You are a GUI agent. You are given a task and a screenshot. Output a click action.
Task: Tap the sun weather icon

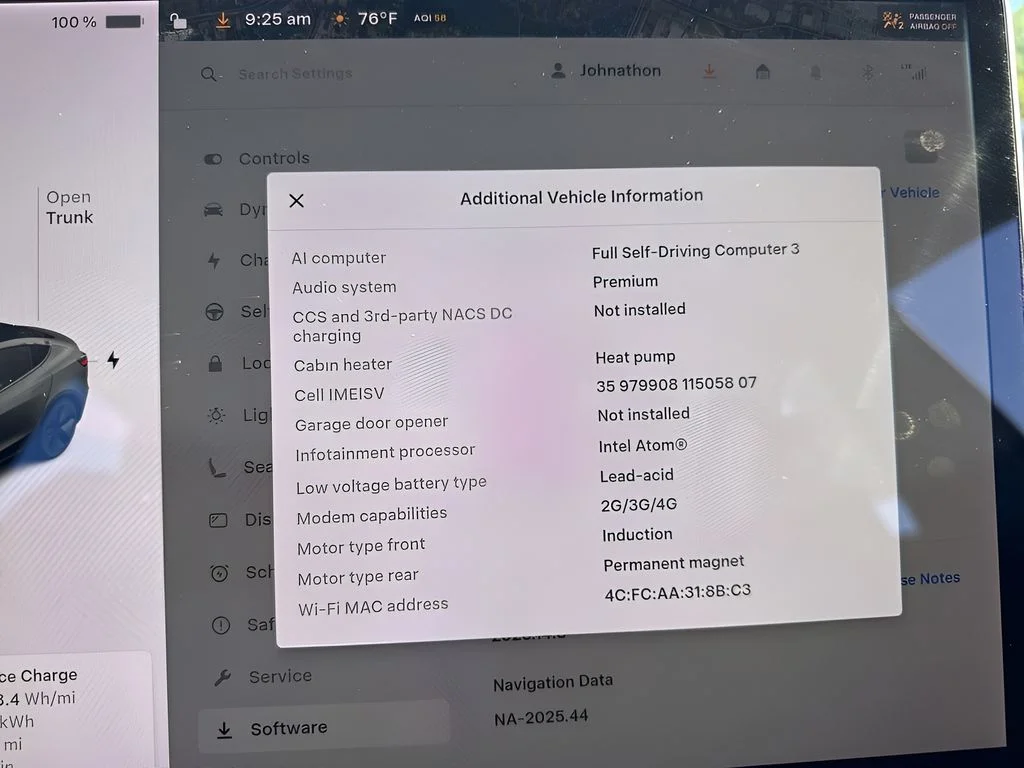[339, 20]
